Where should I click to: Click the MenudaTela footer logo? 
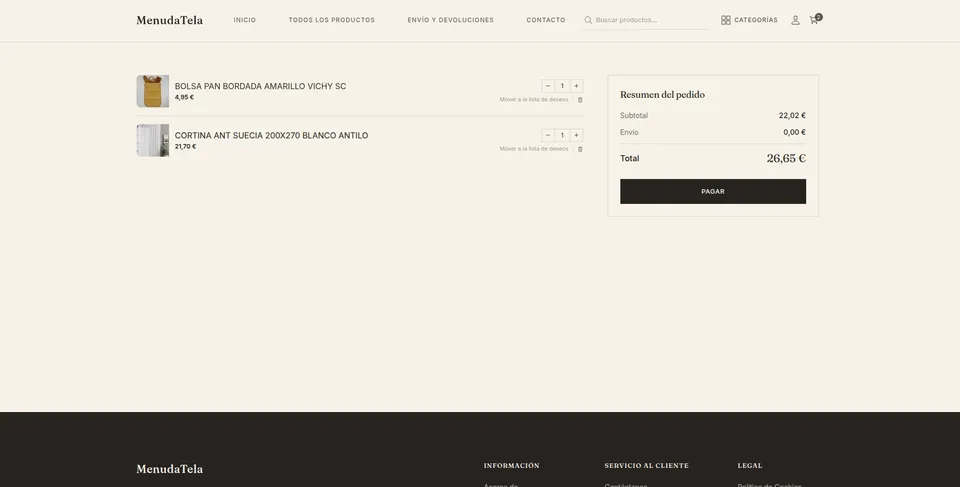(x=170, y=469)
